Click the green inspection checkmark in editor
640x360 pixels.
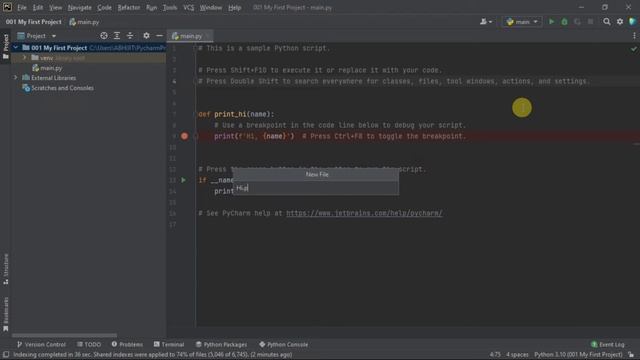pyautogui.click(x=633, y=49)
